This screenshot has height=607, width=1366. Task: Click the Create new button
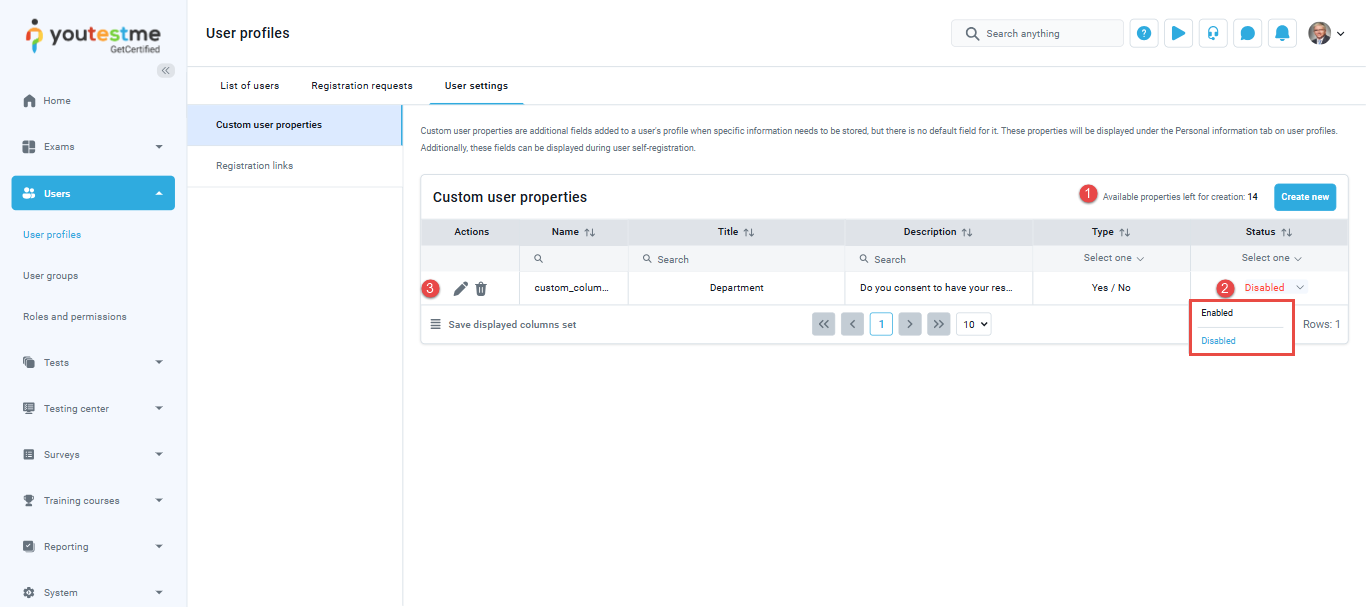tap(1305, 197)
